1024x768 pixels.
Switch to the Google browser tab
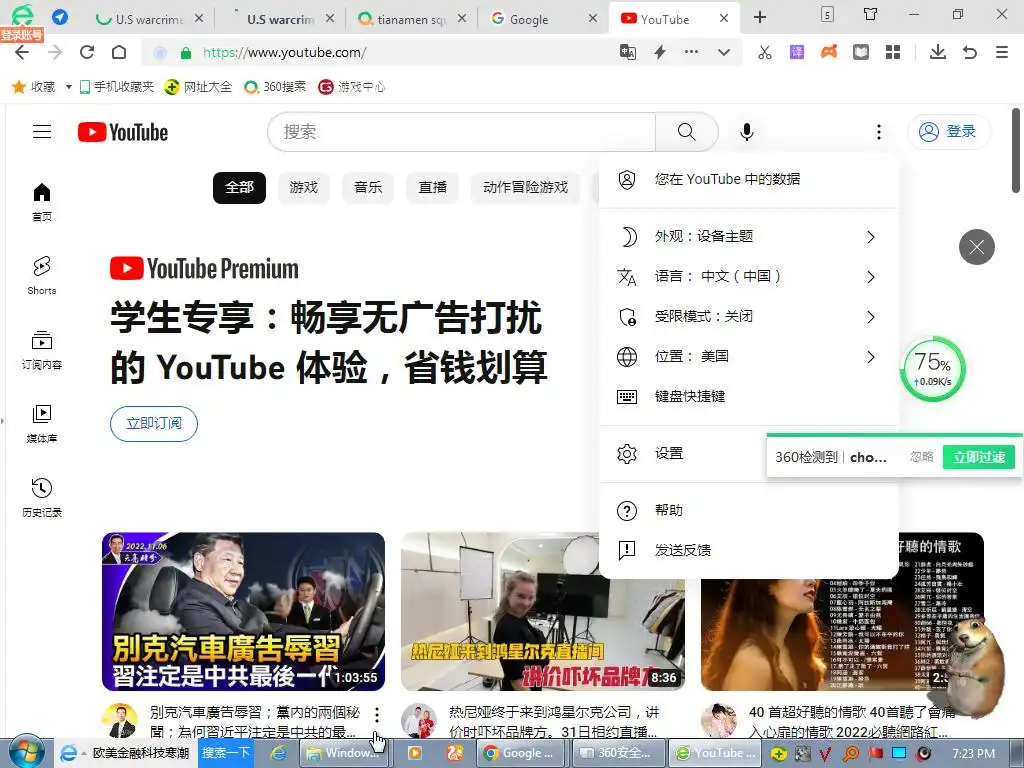(x=543, y=19)
